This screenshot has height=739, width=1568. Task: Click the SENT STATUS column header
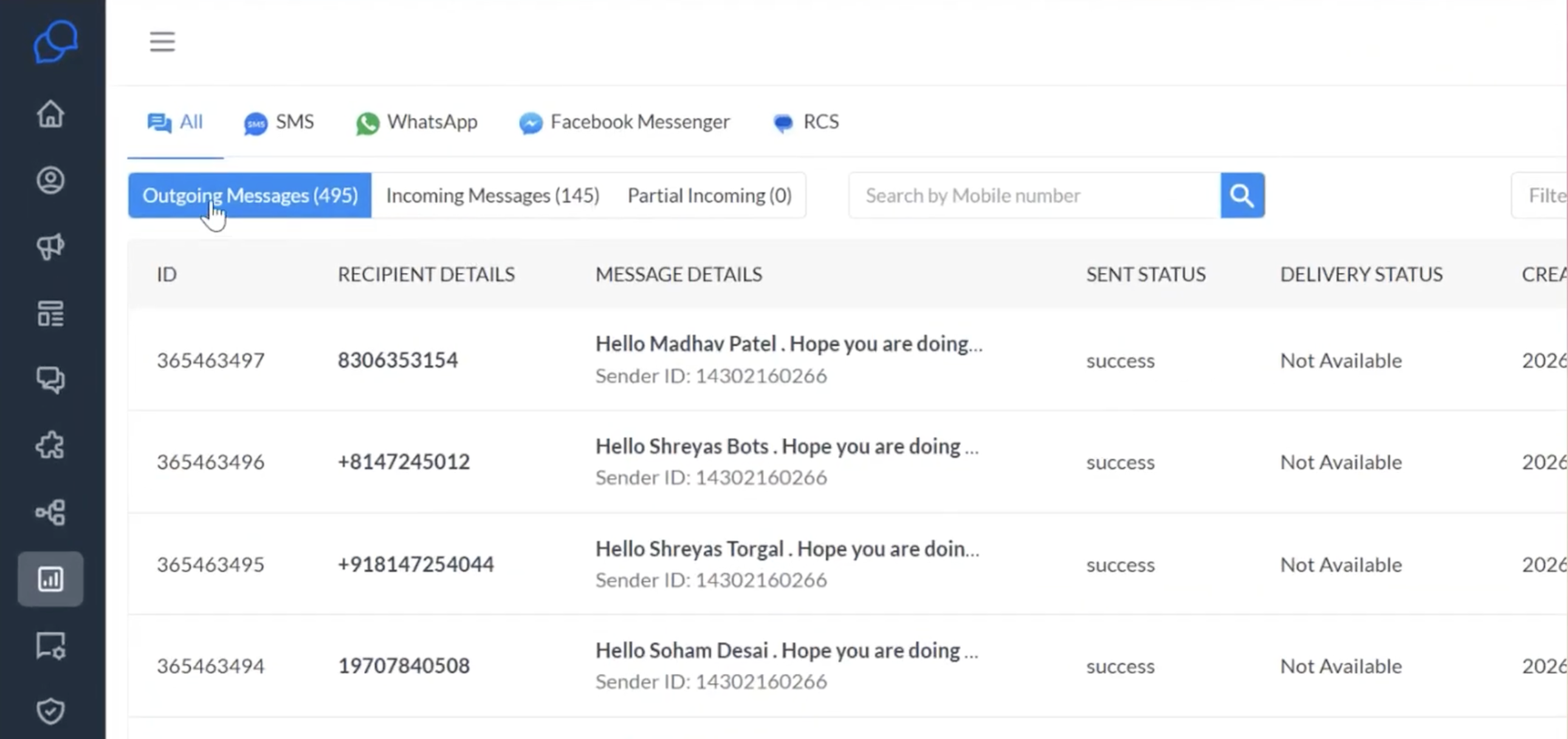coord(1146,275)
